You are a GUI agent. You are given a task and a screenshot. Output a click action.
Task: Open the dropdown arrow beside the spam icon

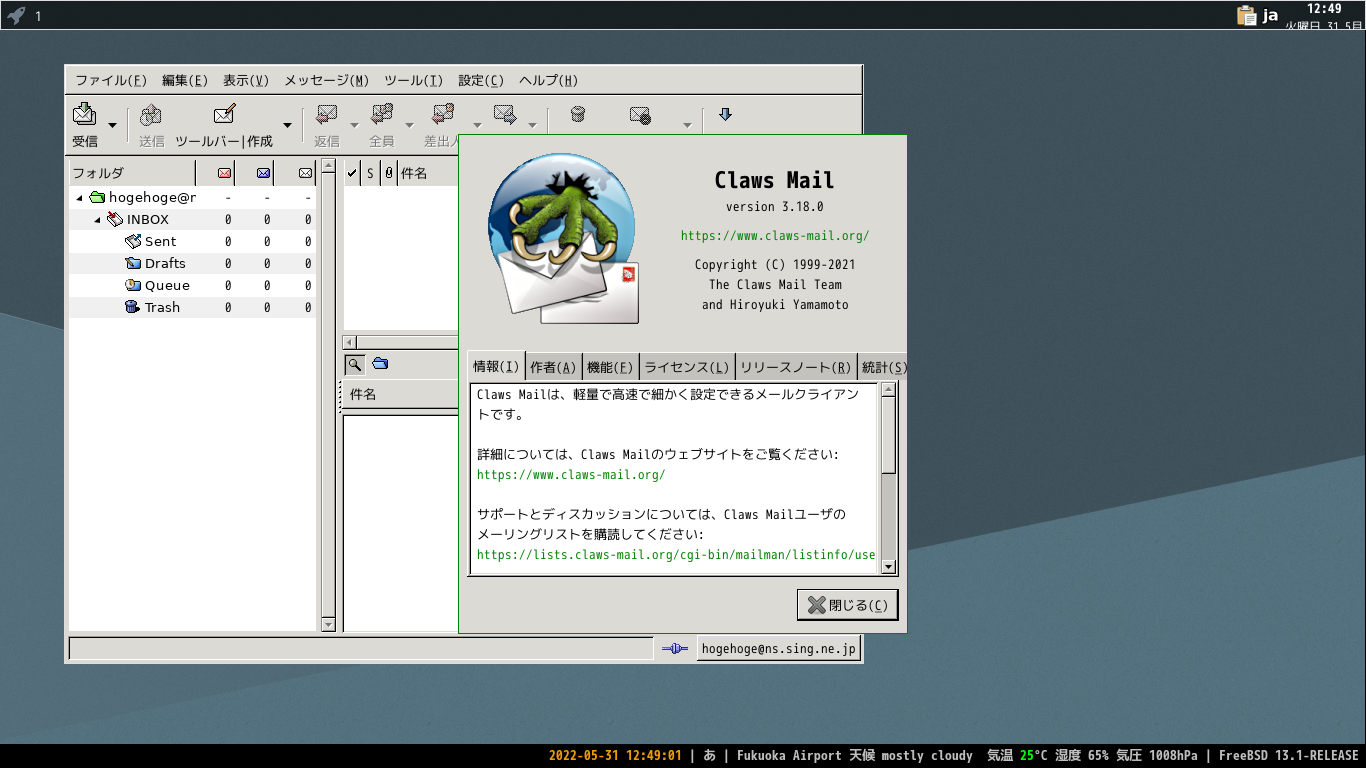[687, 125]
